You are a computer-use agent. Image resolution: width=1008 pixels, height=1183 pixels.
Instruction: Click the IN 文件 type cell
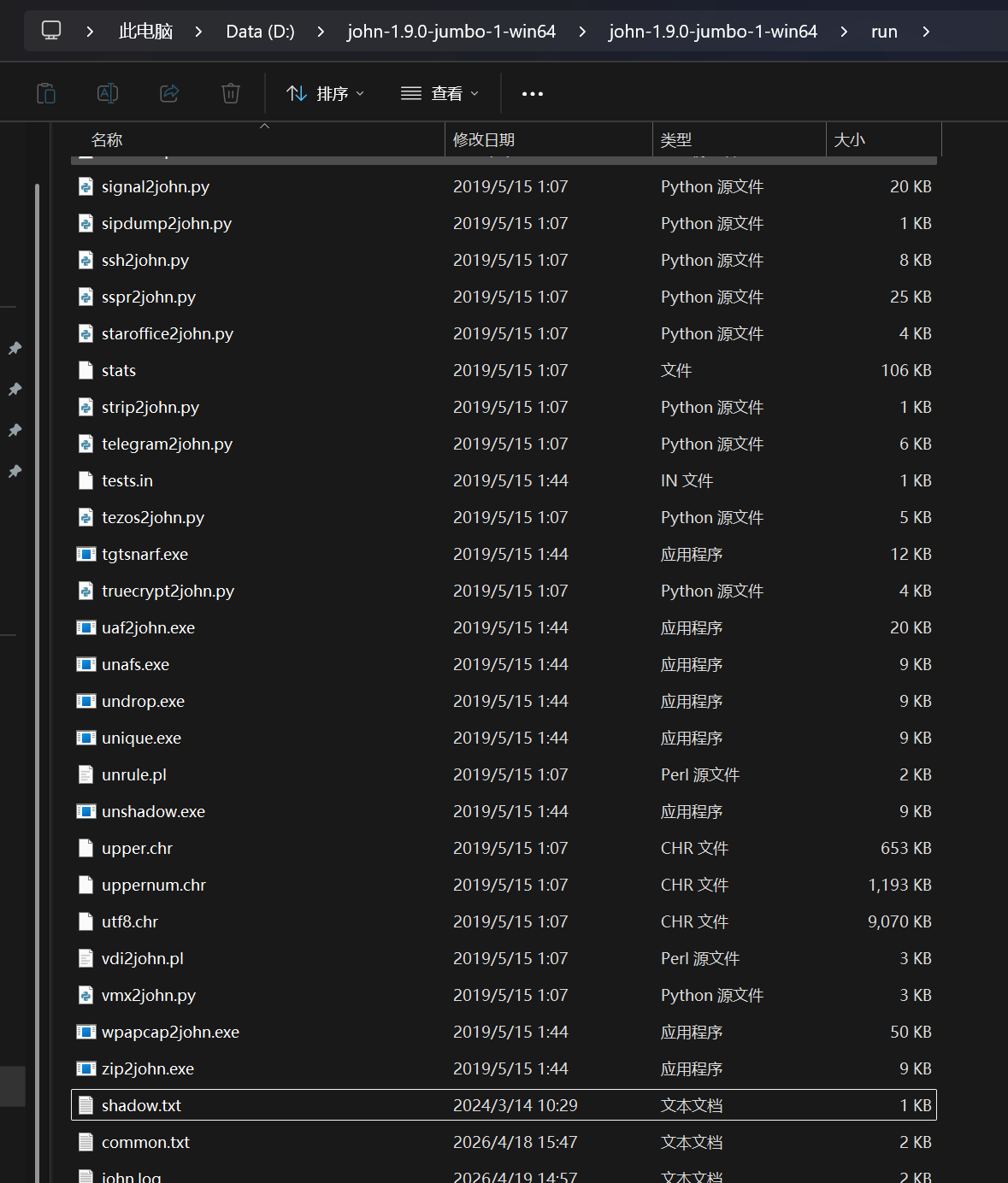click(687, 480)
